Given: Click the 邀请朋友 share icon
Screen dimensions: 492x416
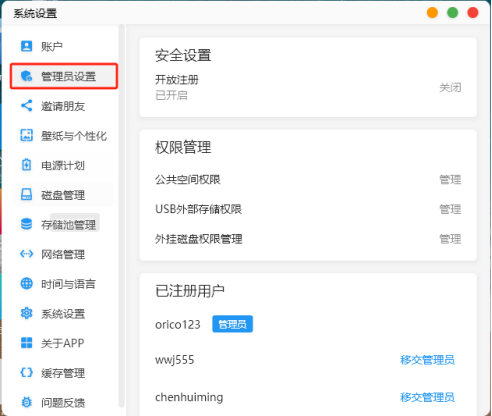Looking at the screenshot, I should tap(27, 106).
